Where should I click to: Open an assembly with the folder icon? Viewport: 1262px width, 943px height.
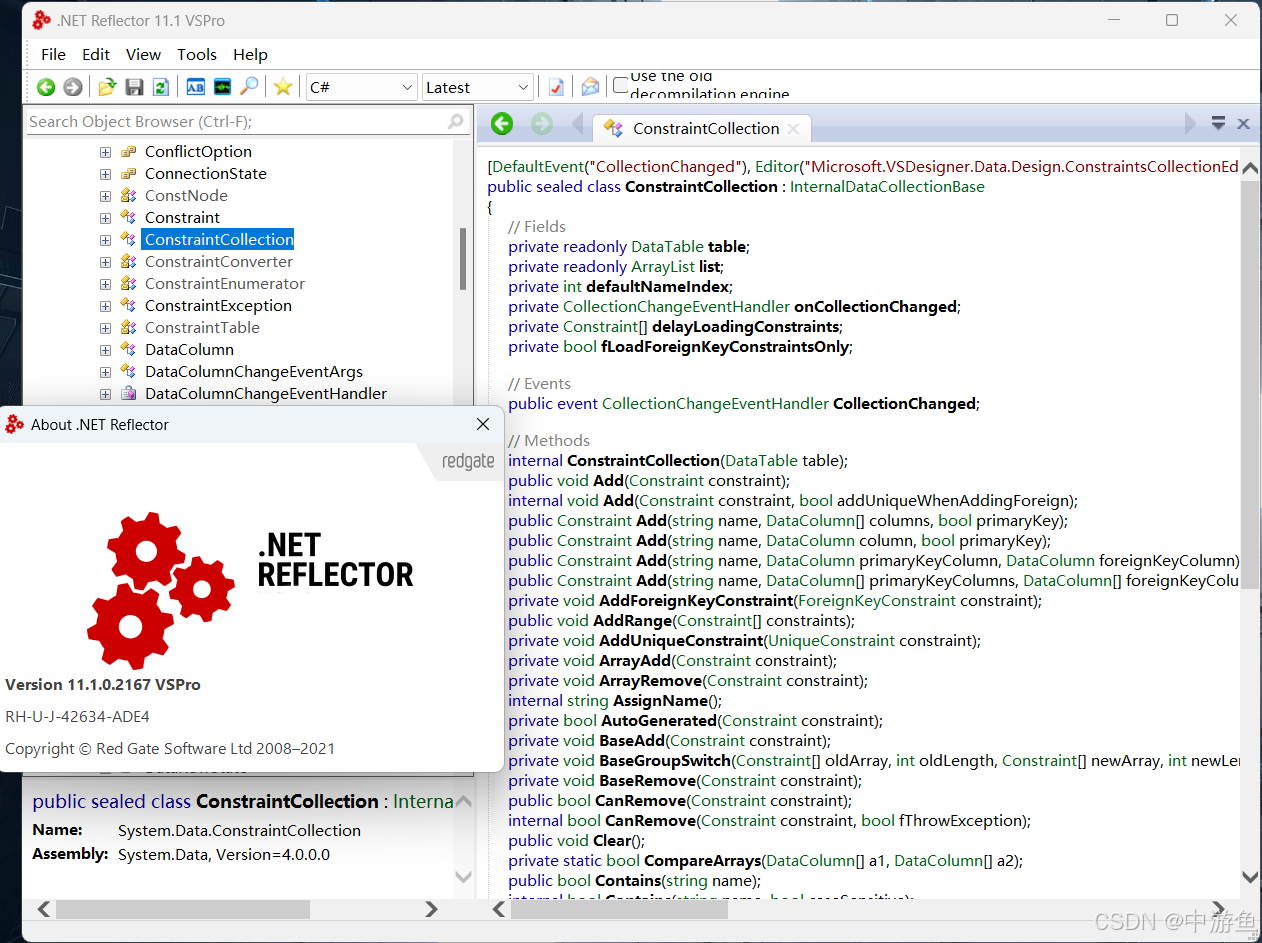point(107,87)
